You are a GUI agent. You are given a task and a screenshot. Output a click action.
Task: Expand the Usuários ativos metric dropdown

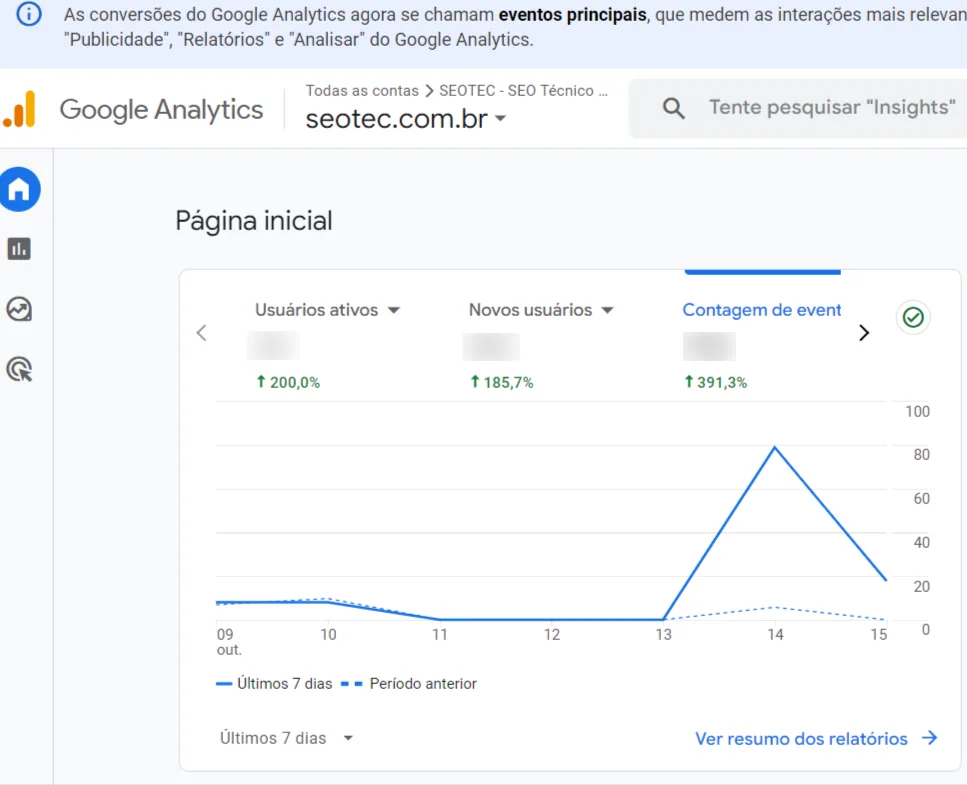tap(394, 310)
